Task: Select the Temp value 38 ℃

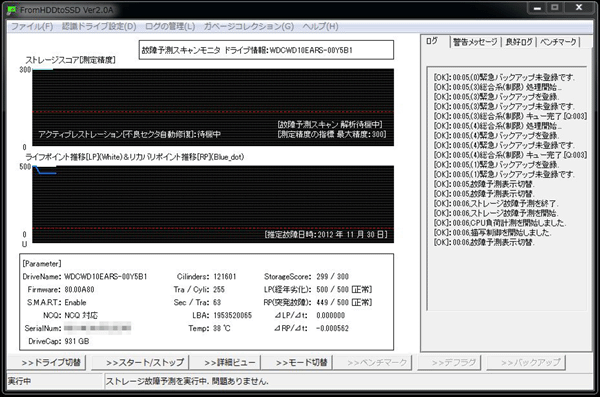Action: [222, 328]
